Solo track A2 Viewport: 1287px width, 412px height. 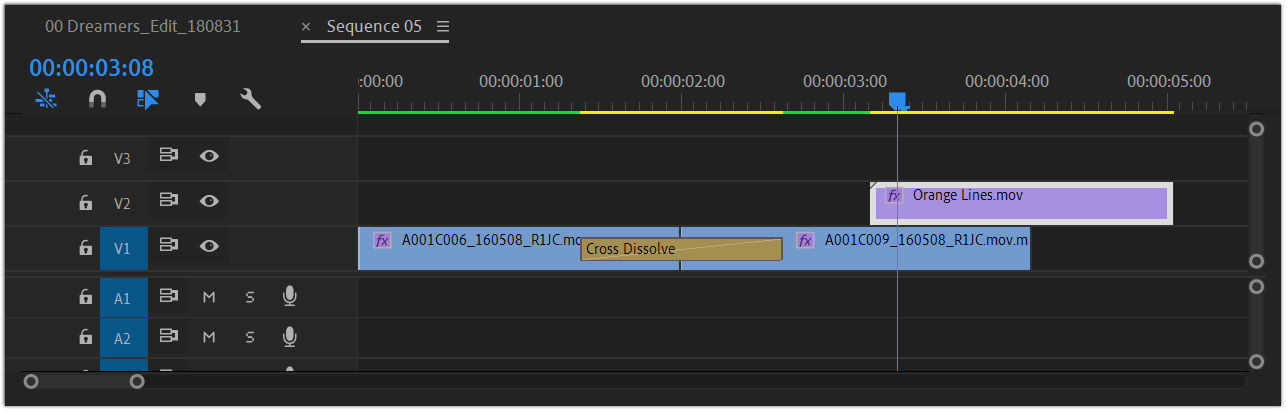(x=250, y=338)
